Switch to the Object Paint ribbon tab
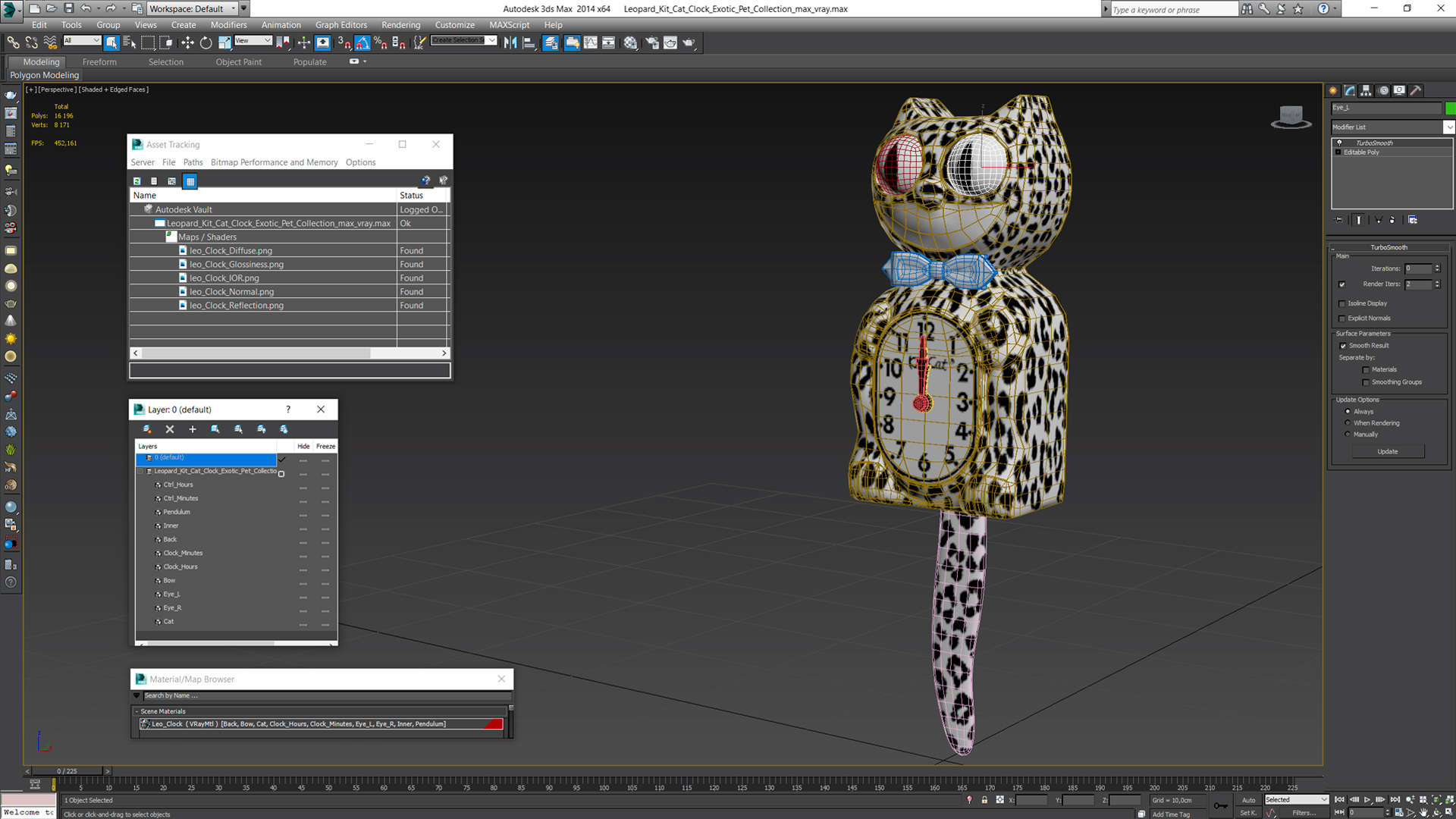1456x819 pixels. tap(238, 62)
